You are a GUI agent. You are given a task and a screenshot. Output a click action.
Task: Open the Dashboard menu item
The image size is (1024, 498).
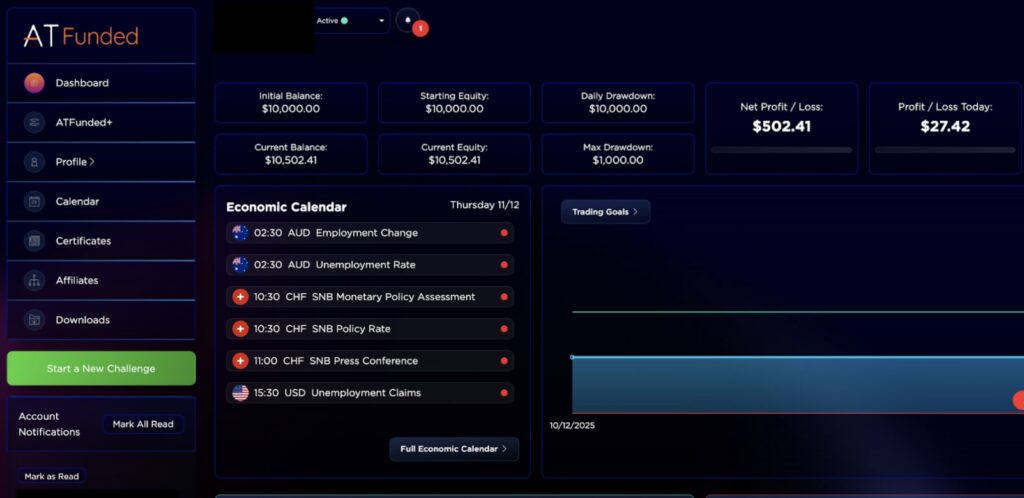[101, 83]
